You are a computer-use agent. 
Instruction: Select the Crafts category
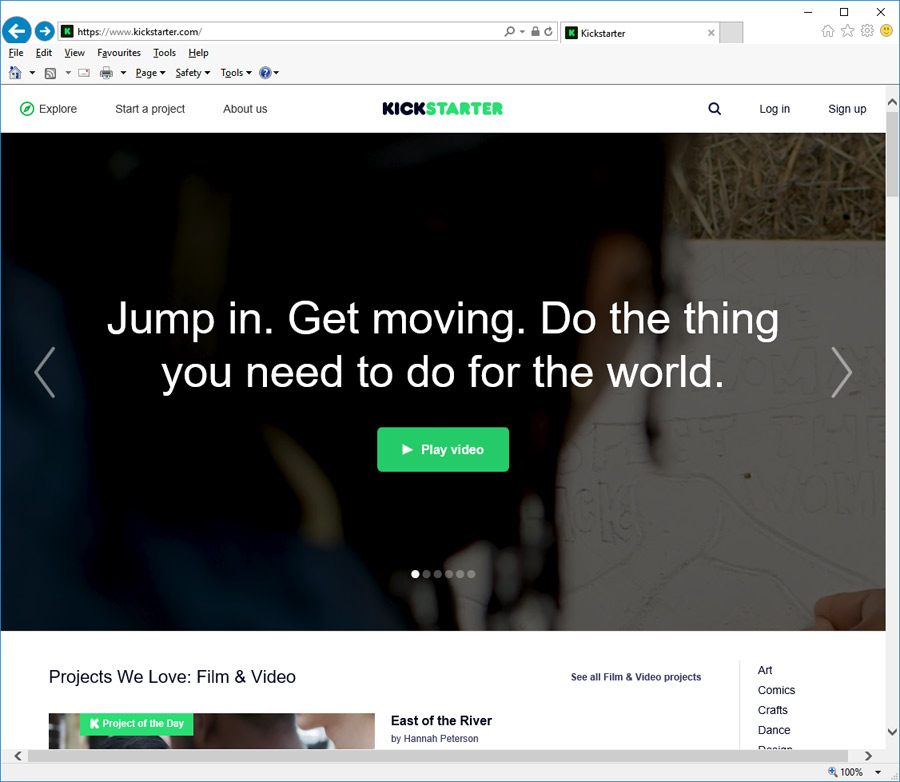tap(773, 710)
